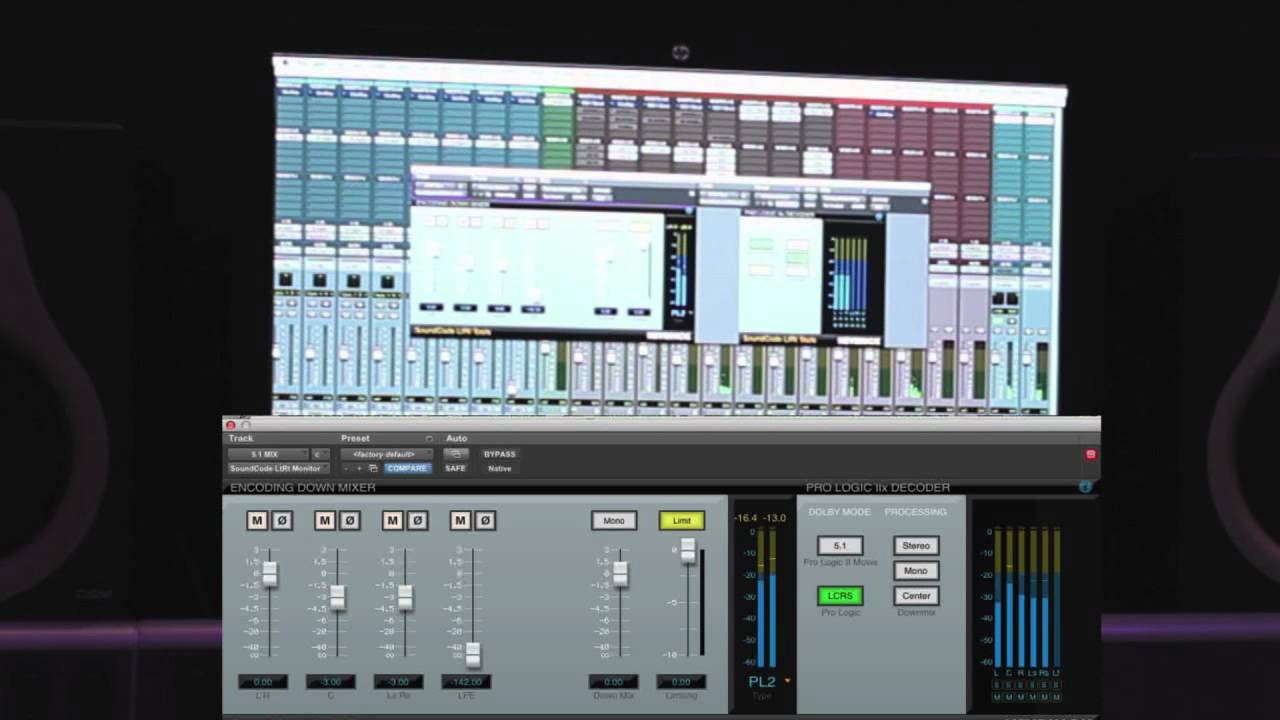This screenshot has width=1280, height=720.
Task: Toggle plug-in BYPASS
Action: point(500,454)
